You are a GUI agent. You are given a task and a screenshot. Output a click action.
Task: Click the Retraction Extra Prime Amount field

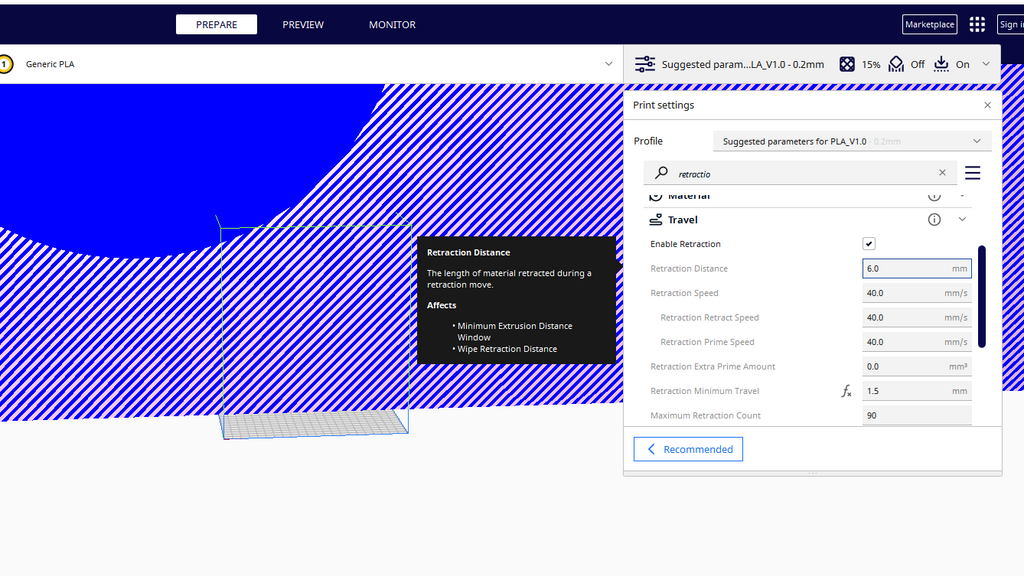coord(917,366)
